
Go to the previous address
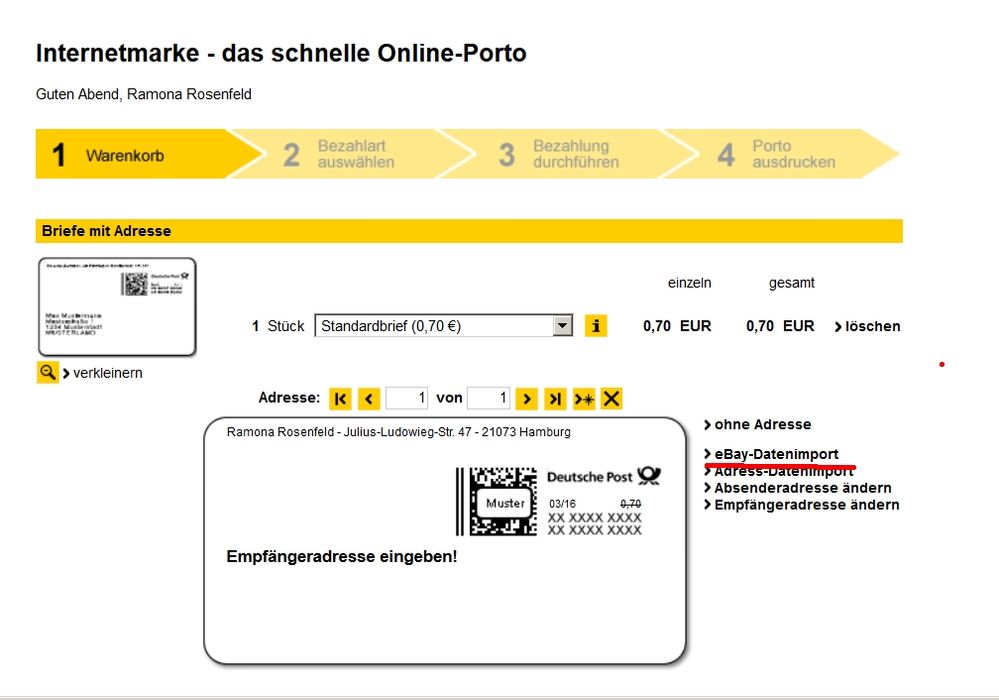369,399
